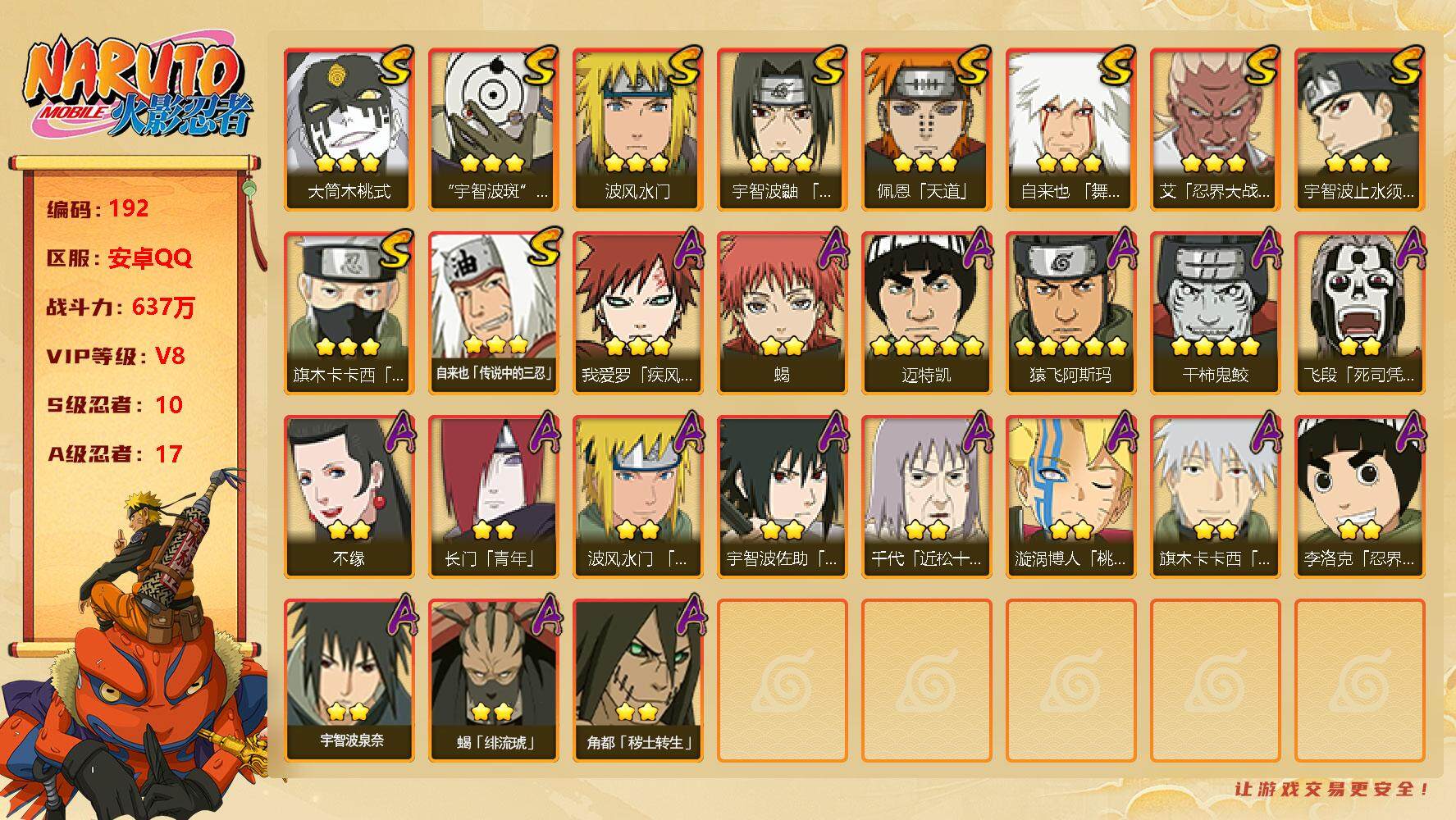Open the 波风水门 S-rank card
Image resolution: width=1456 pixels, height=820 pixels.
pyautogui.click(x=637, y=130)
